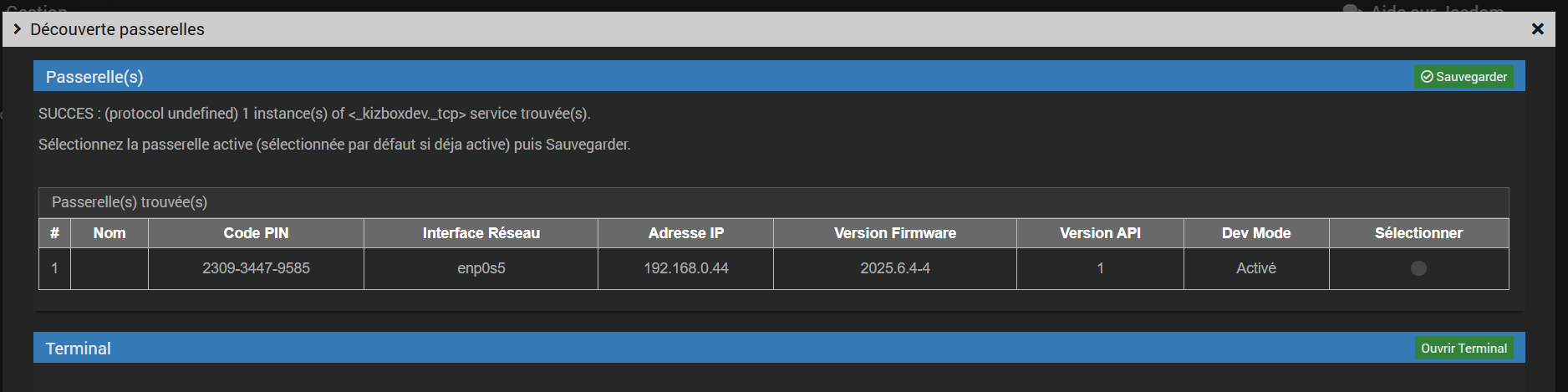Click the Code PIN column header
The image size is (1568, 392).
(x=256, y=233)
